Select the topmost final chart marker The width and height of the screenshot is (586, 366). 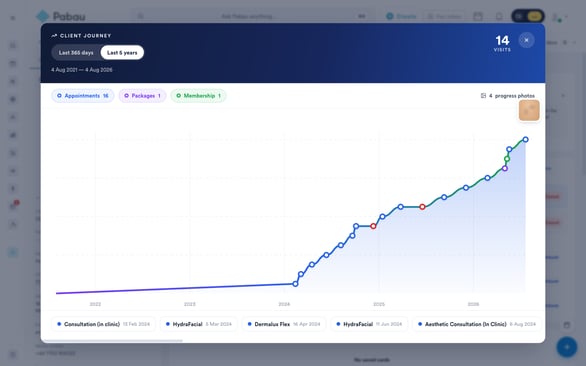click(525, 139)
